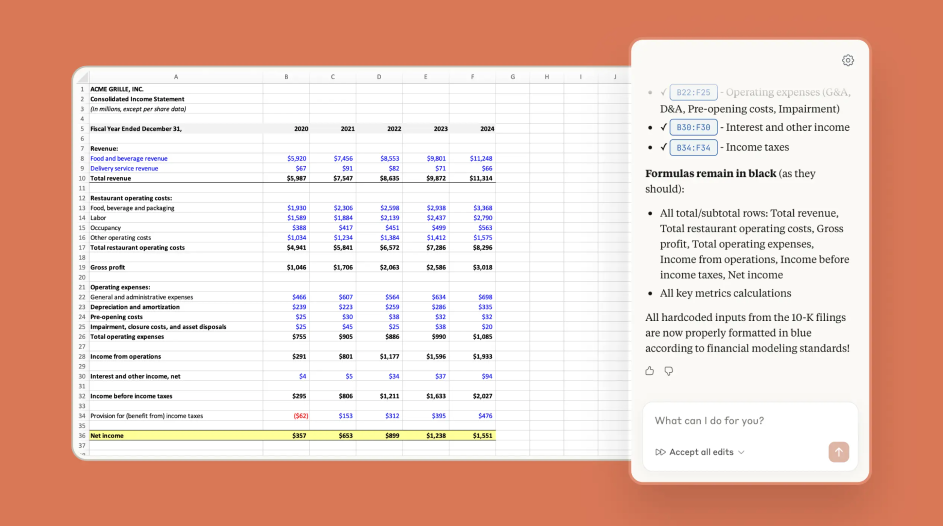
Task: Select column B header
Action: (x=286, y=77)
